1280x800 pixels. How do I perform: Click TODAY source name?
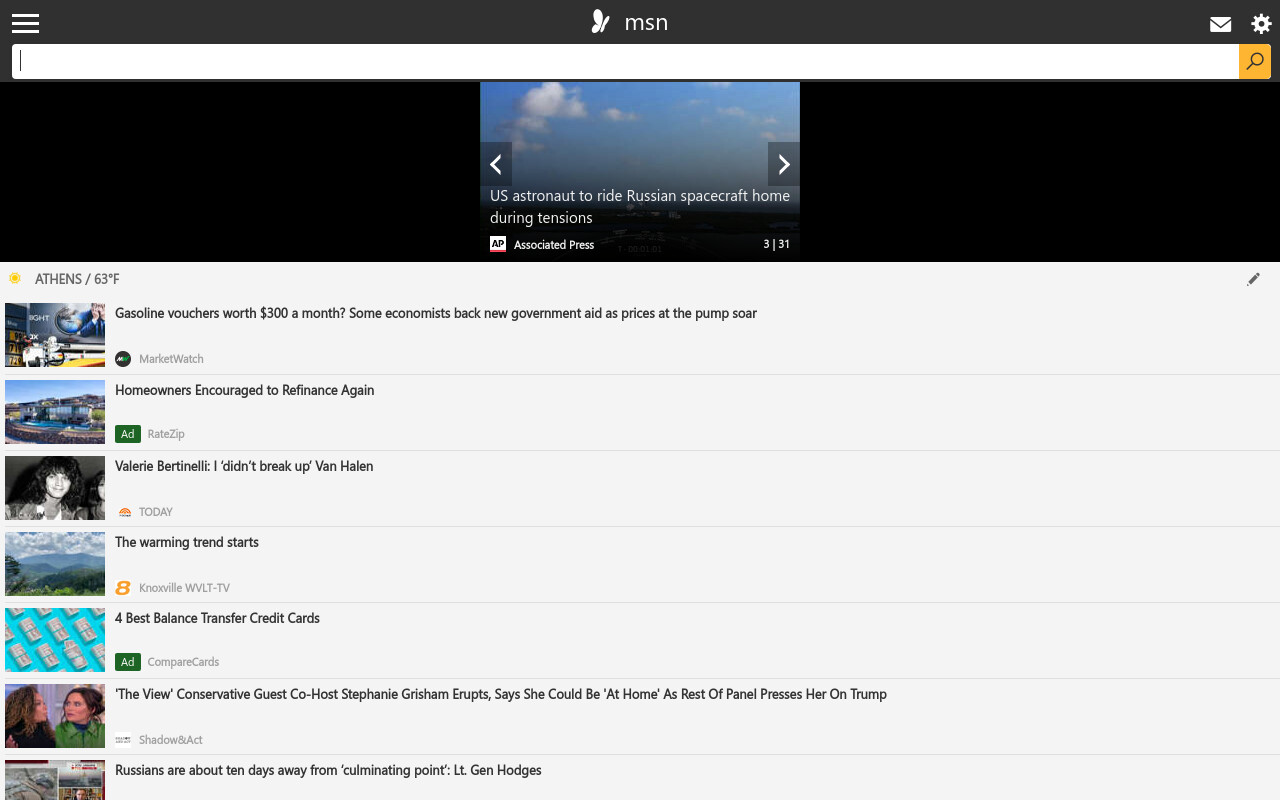[x=156, y=512]
